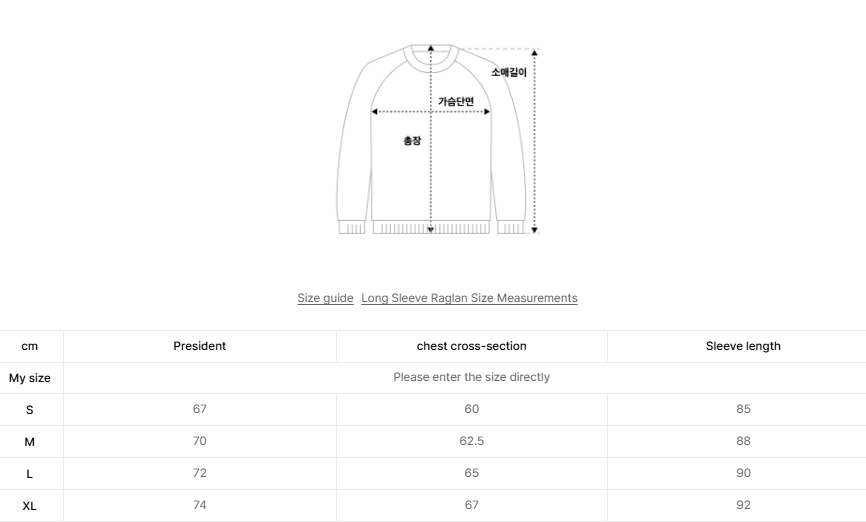Select the chest cross-section column header

point(471,346)
